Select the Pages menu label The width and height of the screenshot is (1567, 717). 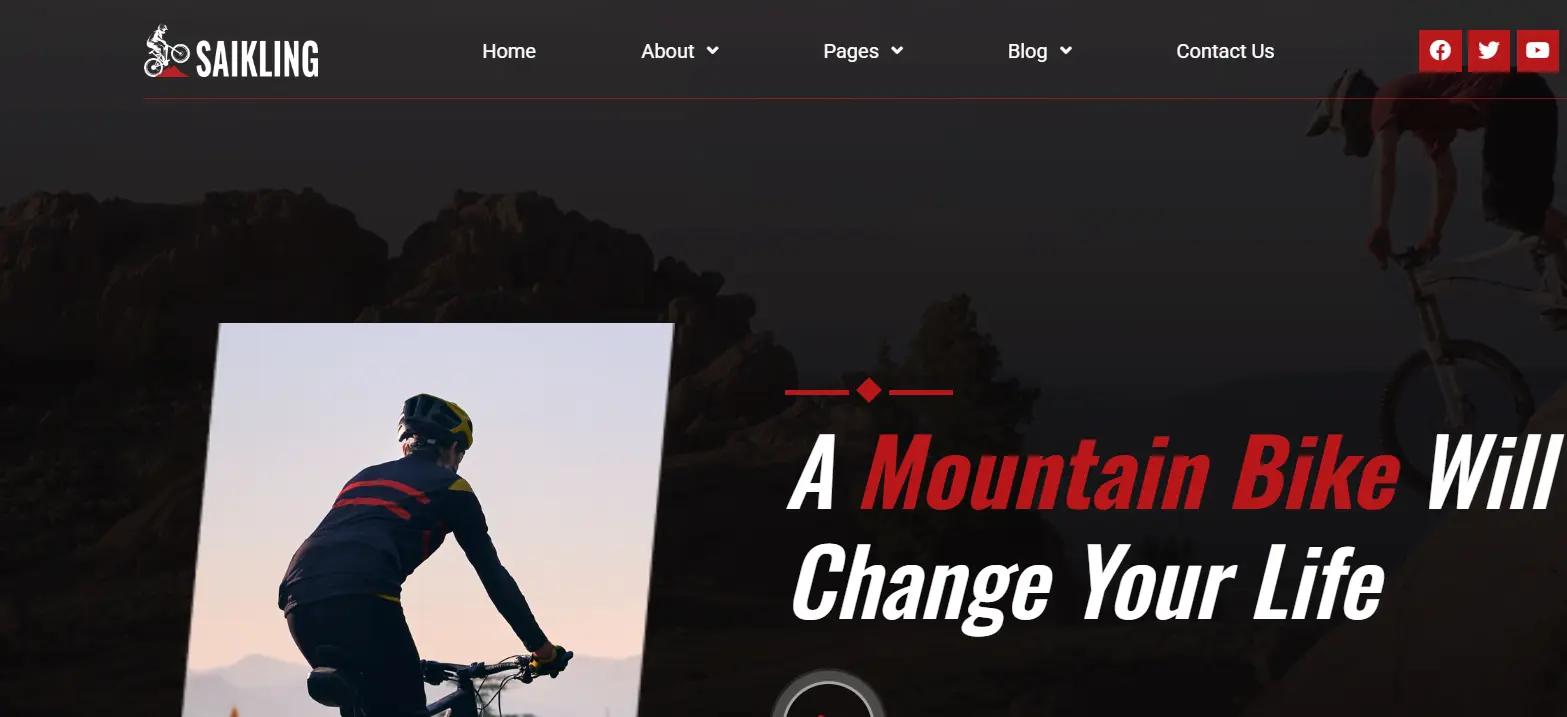851,51
